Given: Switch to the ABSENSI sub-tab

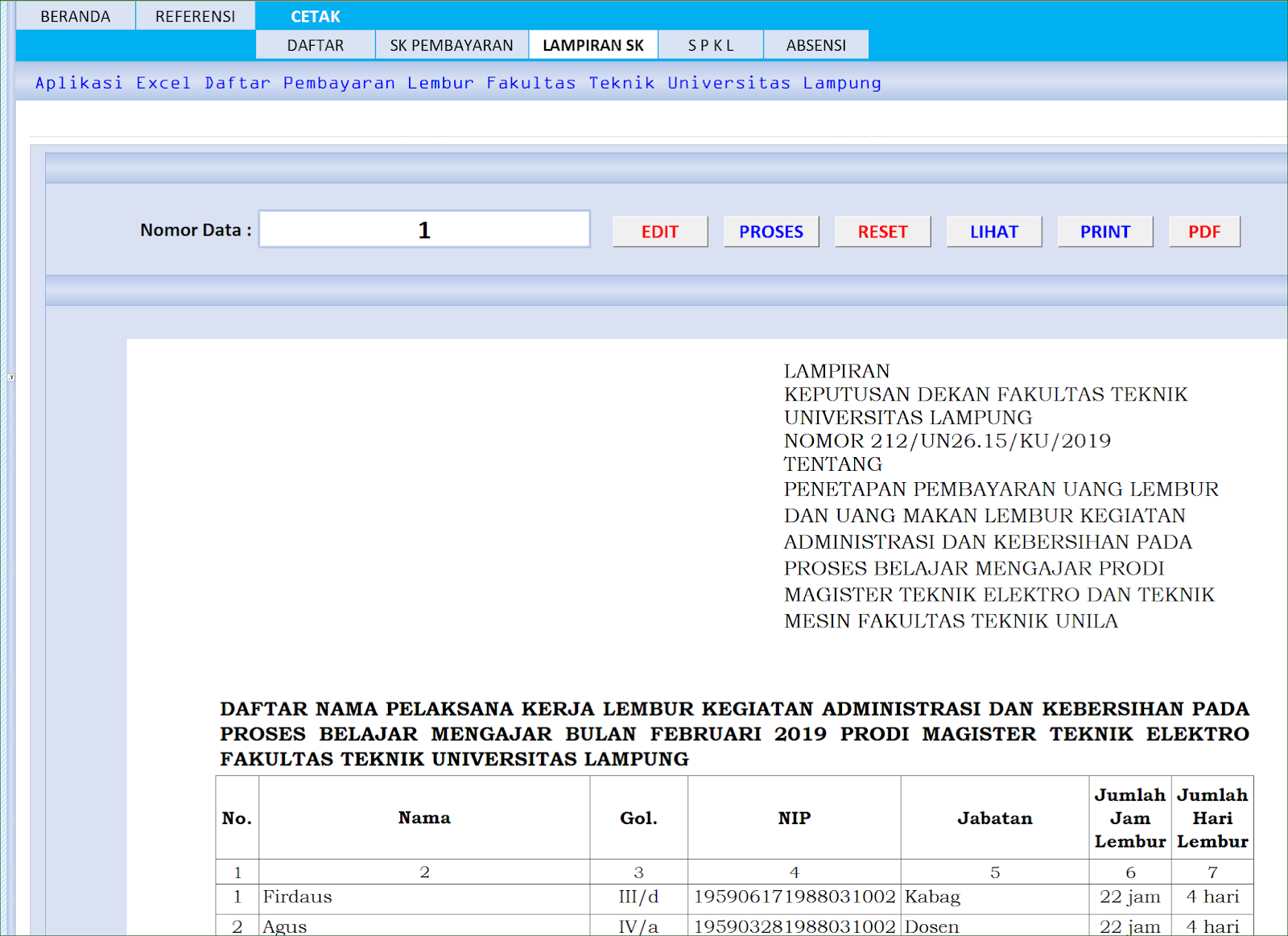Looking at the screenshot, I should (816, 44).
